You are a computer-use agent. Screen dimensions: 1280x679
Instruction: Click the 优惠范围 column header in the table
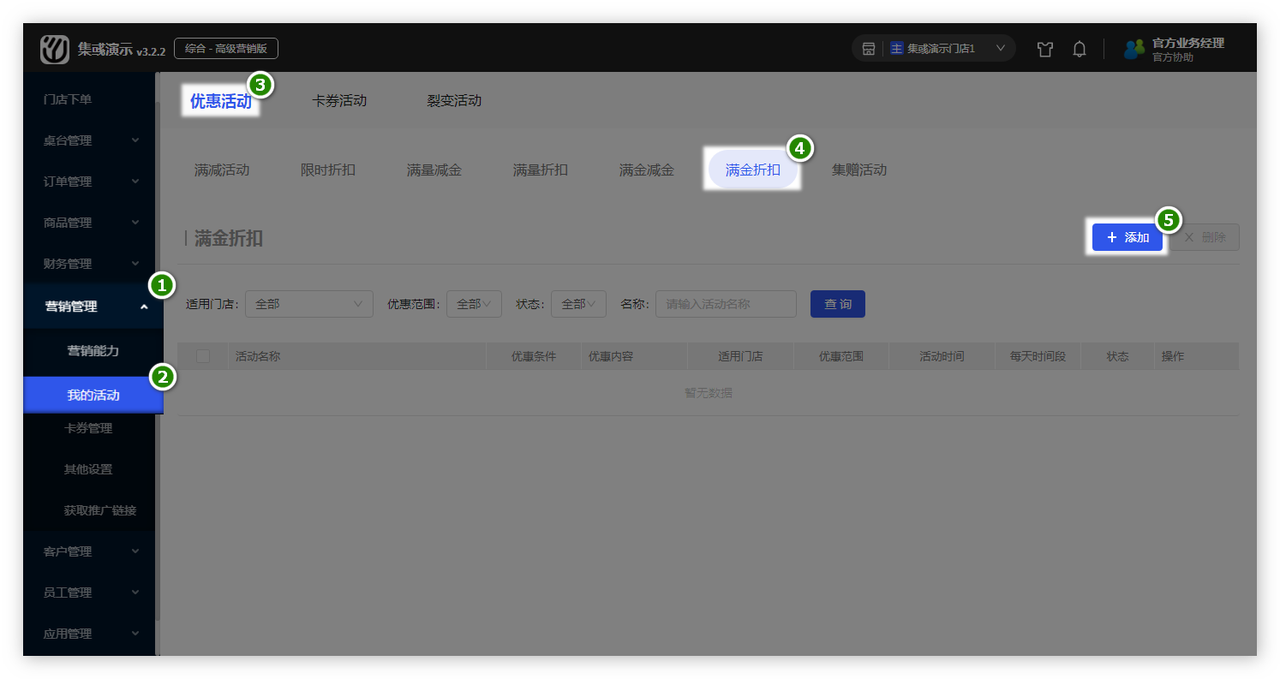(x=841, y=356)
